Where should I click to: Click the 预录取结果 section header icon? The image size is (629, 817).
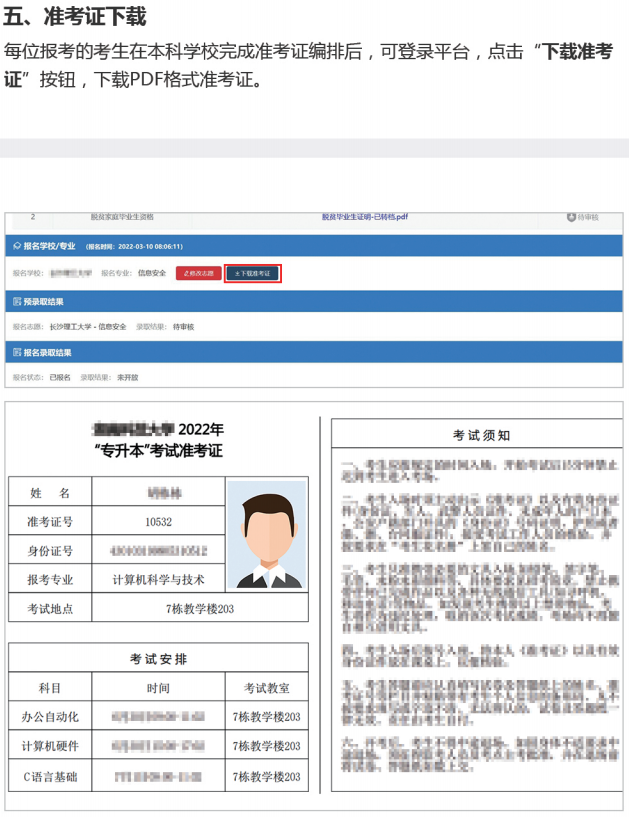[16, 301]
